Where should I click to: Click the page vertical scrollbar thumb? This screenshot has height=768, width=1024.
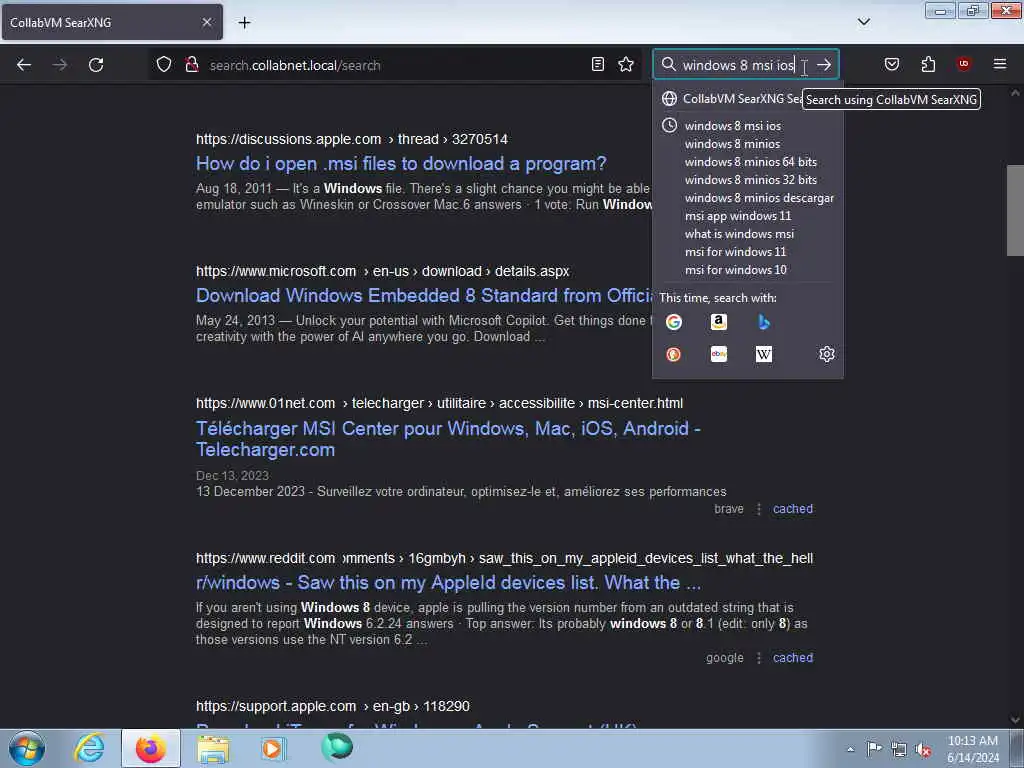[x=1015, y=210]
